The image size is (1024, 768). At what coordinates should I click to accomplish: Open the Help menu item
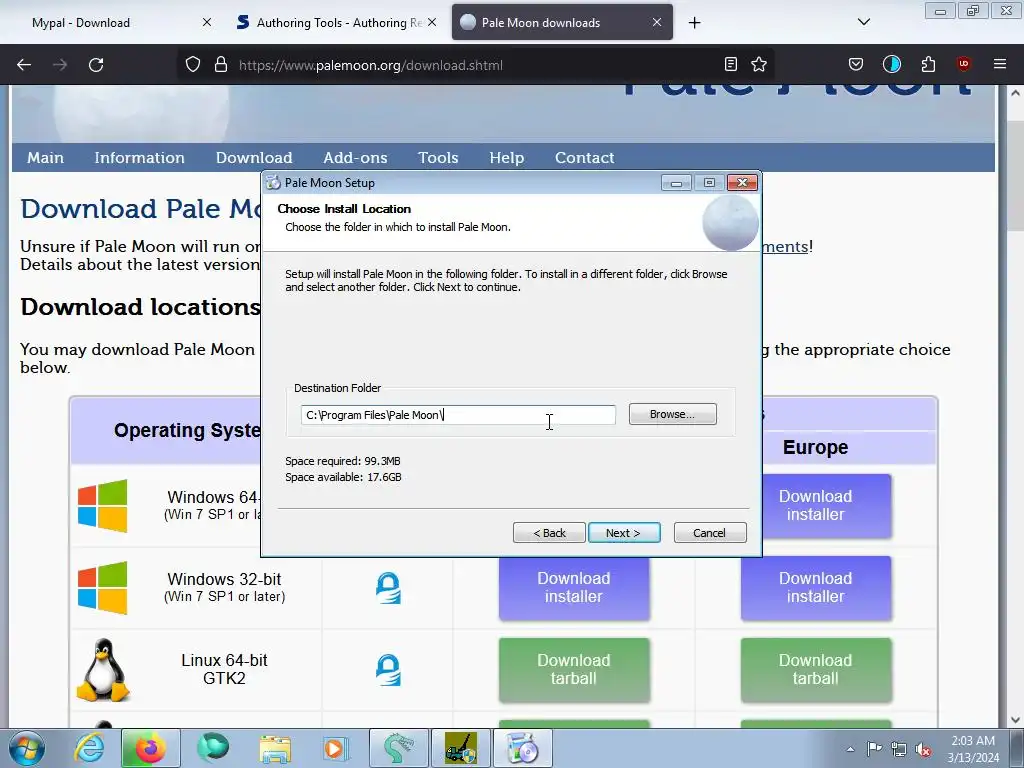pos(507,158)
